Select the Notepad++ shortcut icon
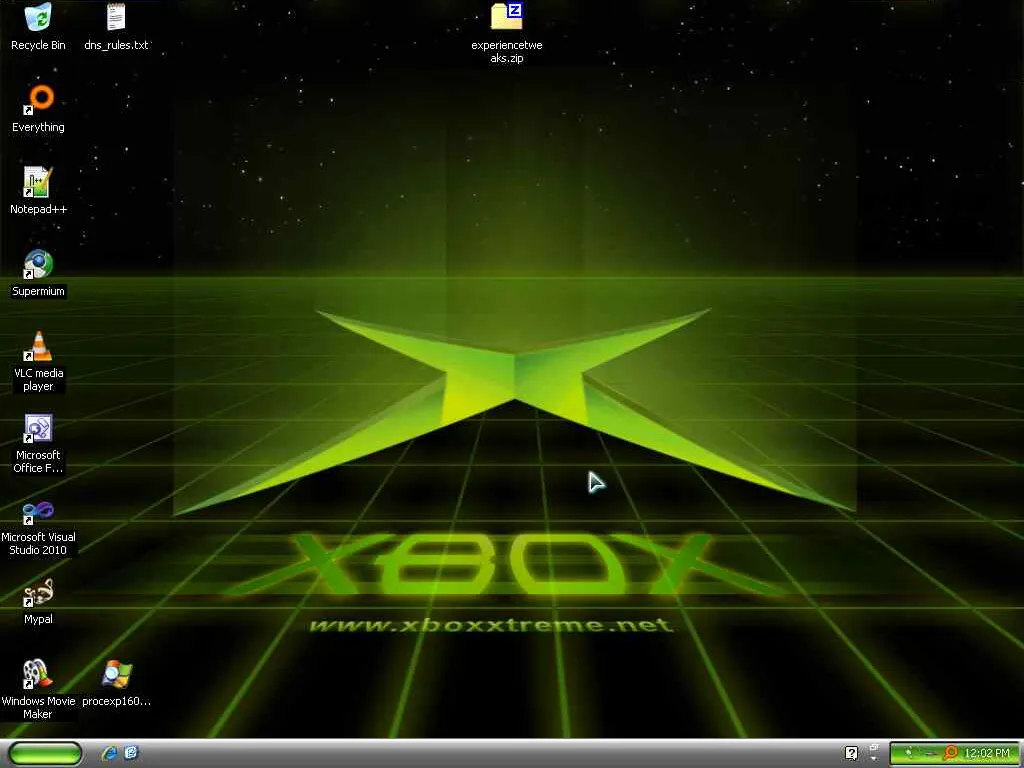1024x768 pixels. coord(38,182)
